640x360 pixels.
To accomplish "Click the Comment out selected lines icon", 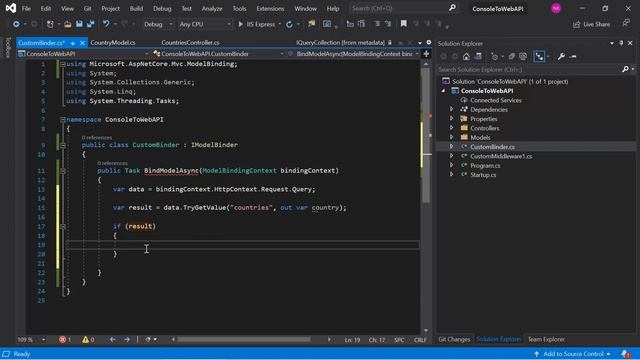I will click(x=377, y=24).
